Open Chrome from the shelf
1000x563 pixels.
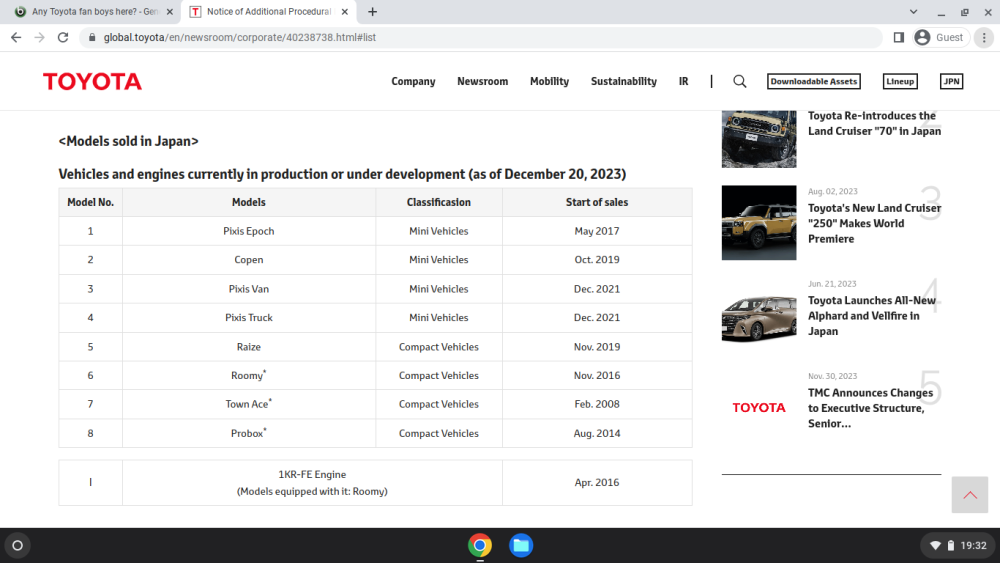(480, 545)
